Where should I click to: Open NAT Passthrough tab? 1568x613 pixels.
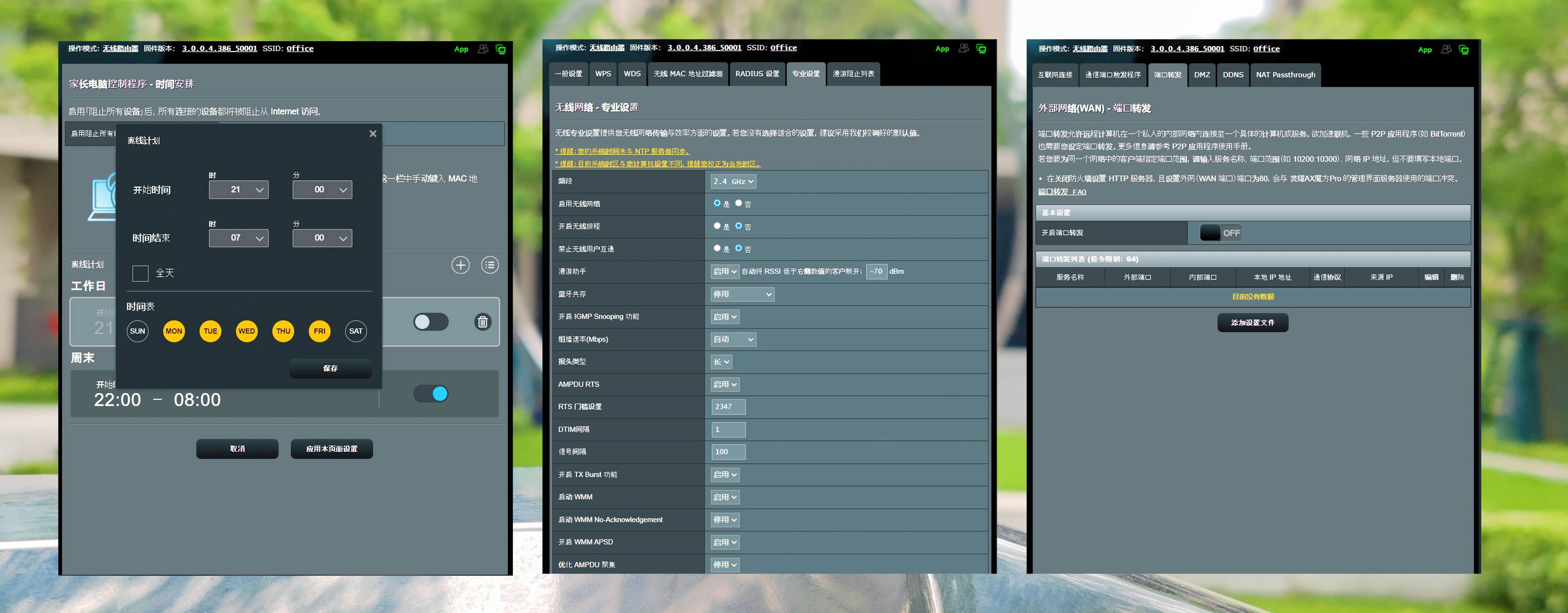pos(1285,75)
